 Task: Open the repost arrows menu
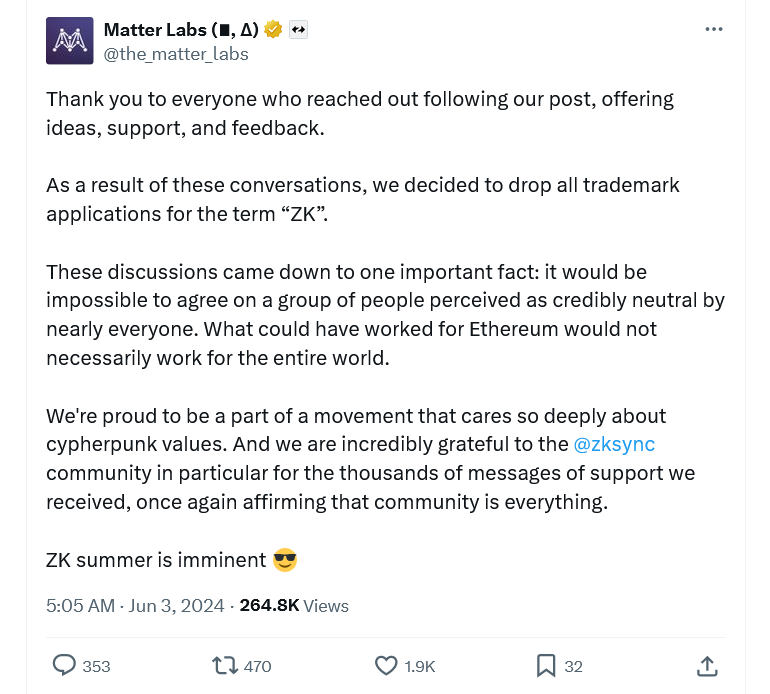point(224,665)
